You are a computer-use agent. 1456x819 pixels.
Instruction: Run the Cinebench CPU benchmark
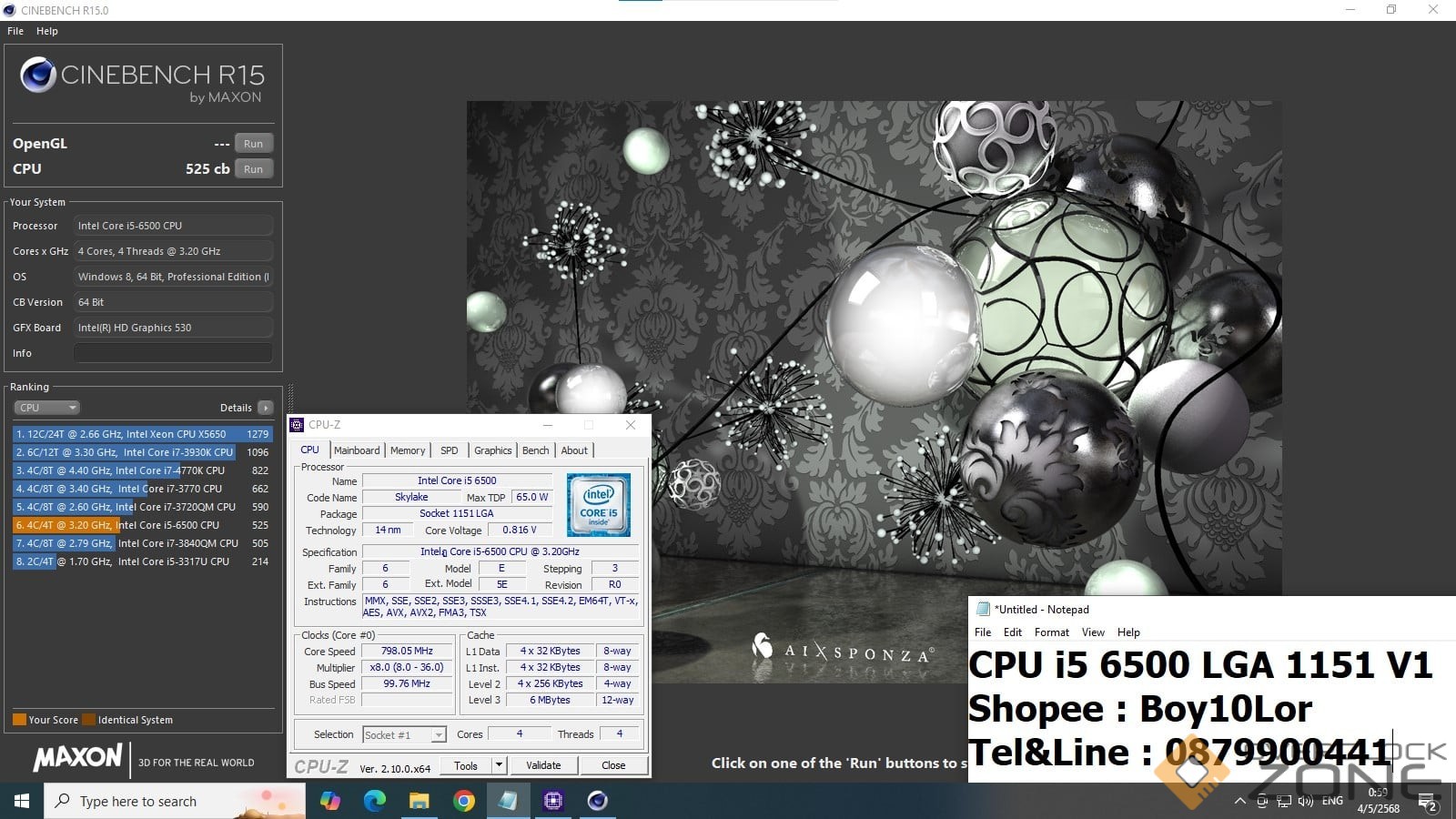pyautogui.click(x=253, y=169)
